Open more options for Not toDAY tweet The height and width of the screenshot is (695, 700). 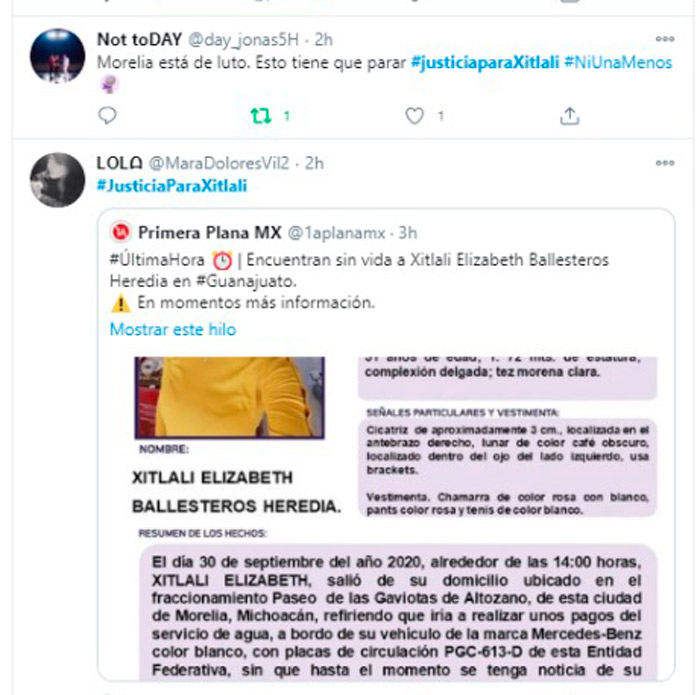point(665,39)
